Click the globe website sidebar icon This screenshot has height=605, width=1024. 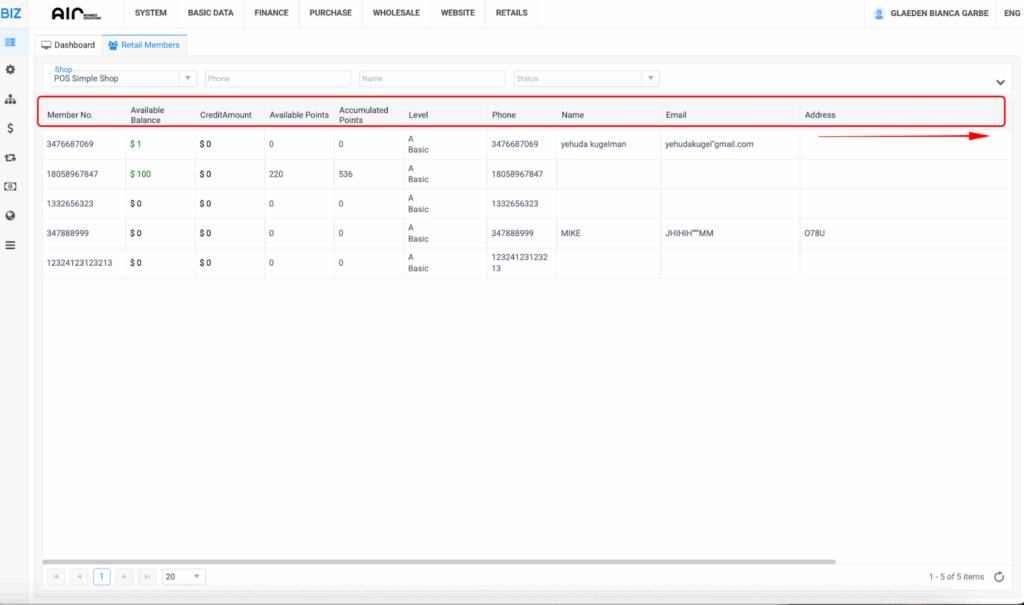[x=10, y=215]
